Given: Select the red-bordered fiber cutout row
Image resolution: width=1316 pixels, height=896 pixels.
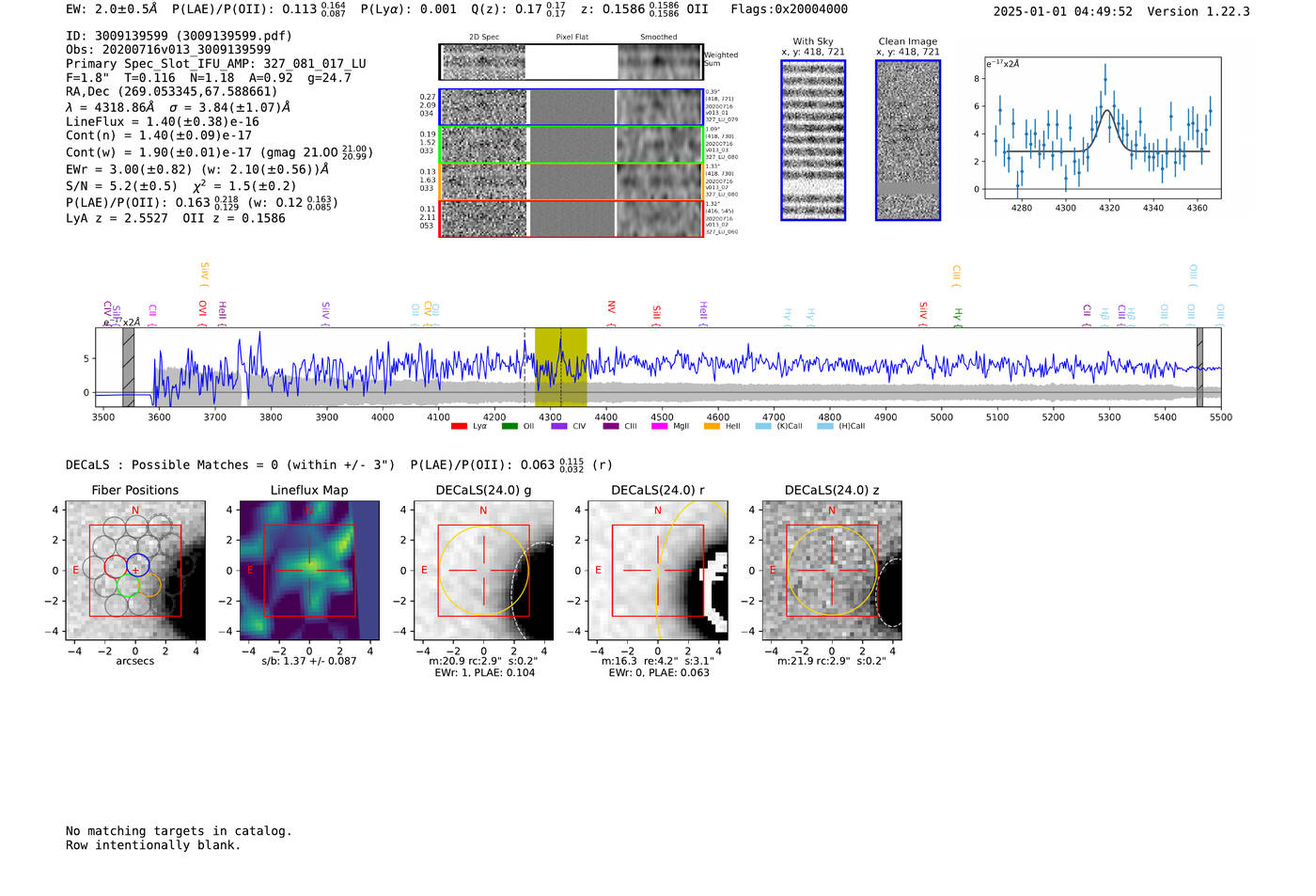Looking at the screenshot, I should tap(571, 218).
